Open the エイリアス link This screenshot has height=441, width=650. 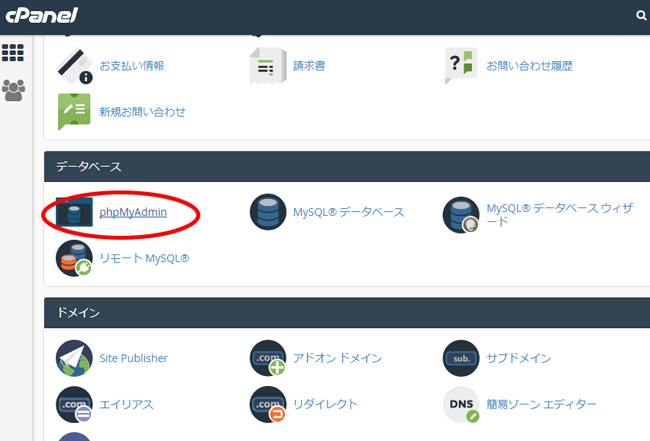point(126,405)
